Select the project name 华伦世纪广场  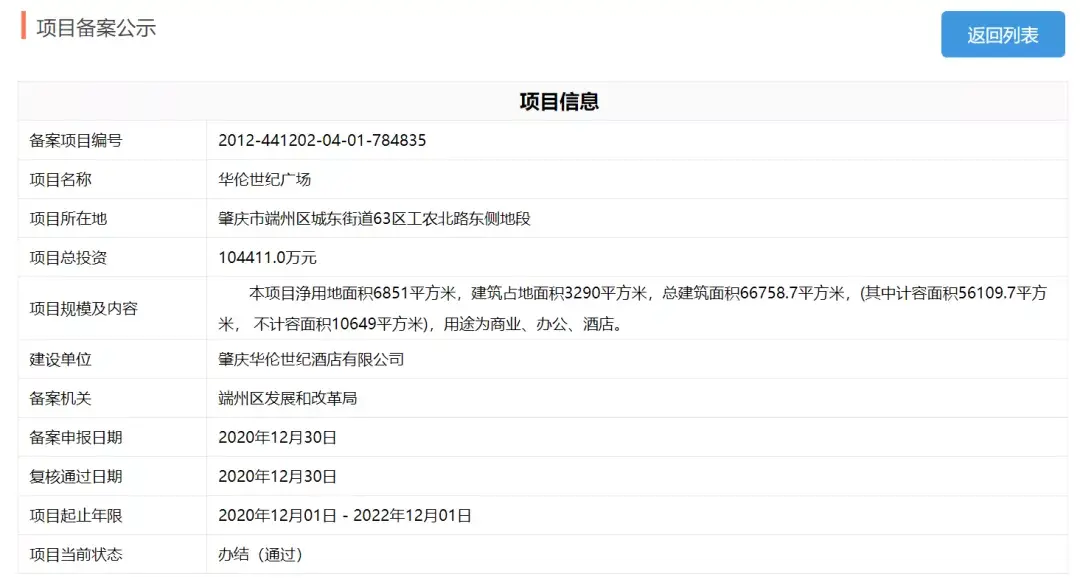(265, 180)
